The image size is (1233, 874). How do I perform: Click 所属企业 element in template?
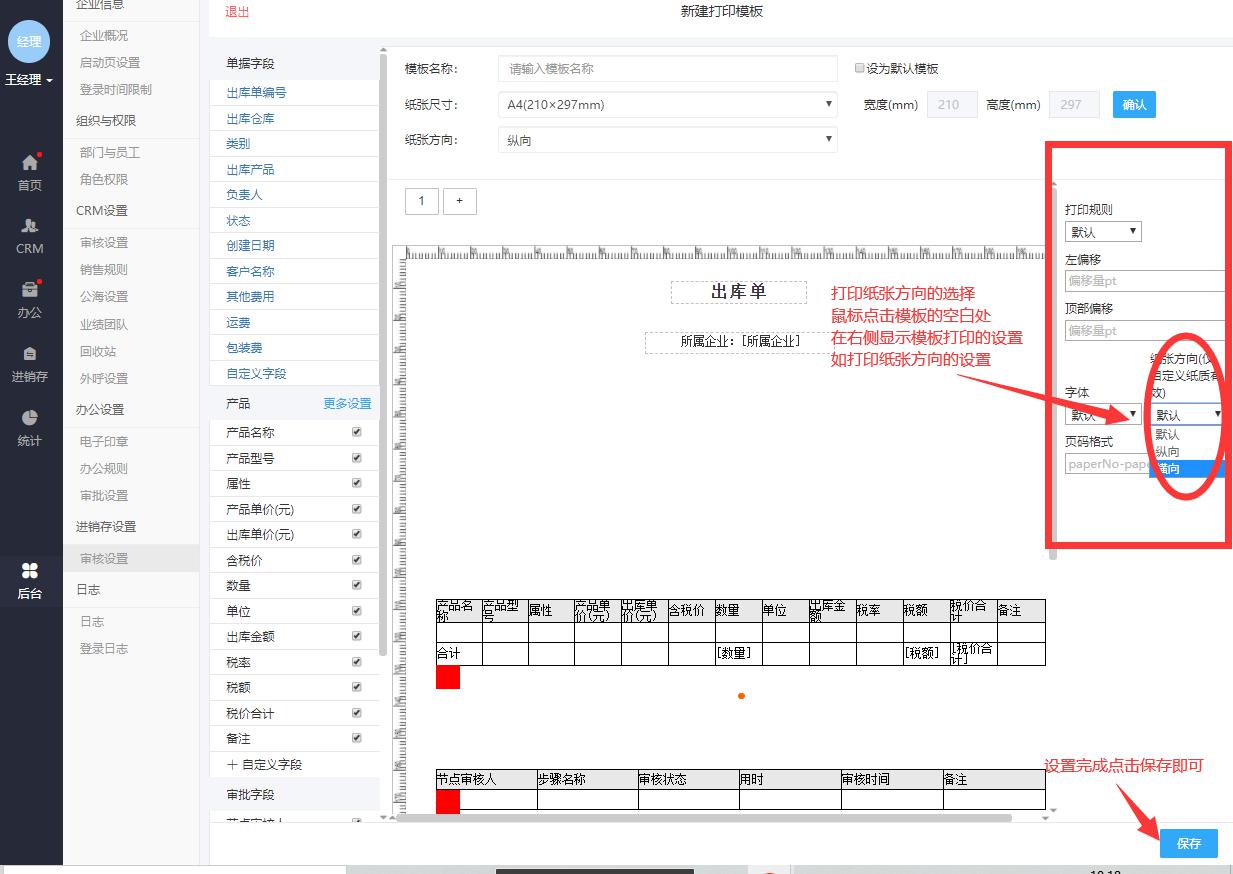coord(740,341)
